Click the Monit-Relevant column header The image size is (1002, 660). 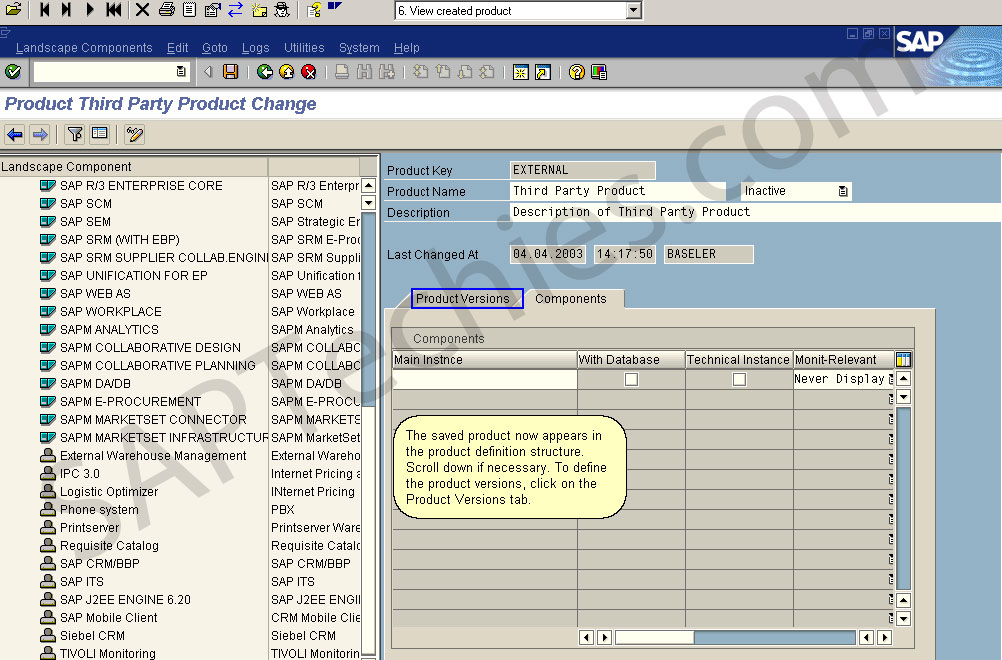[x=844, y=360]
